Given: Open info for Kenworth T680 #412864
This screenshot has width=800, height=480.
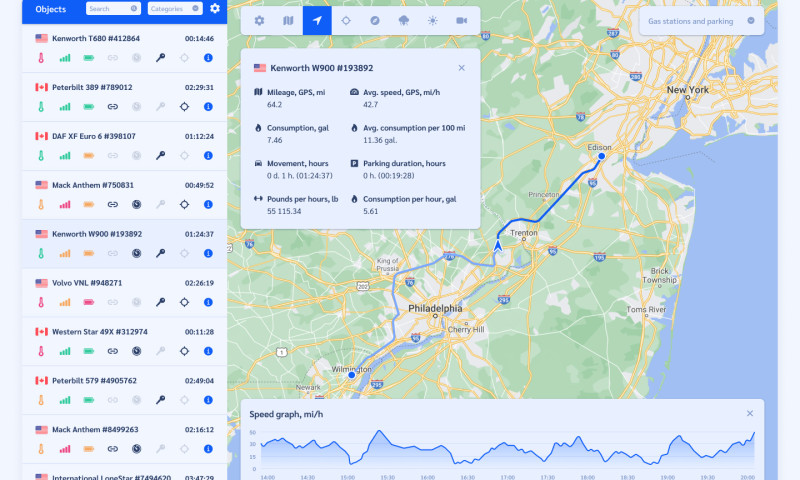Looking at the screenshot, I should point(208,58).
